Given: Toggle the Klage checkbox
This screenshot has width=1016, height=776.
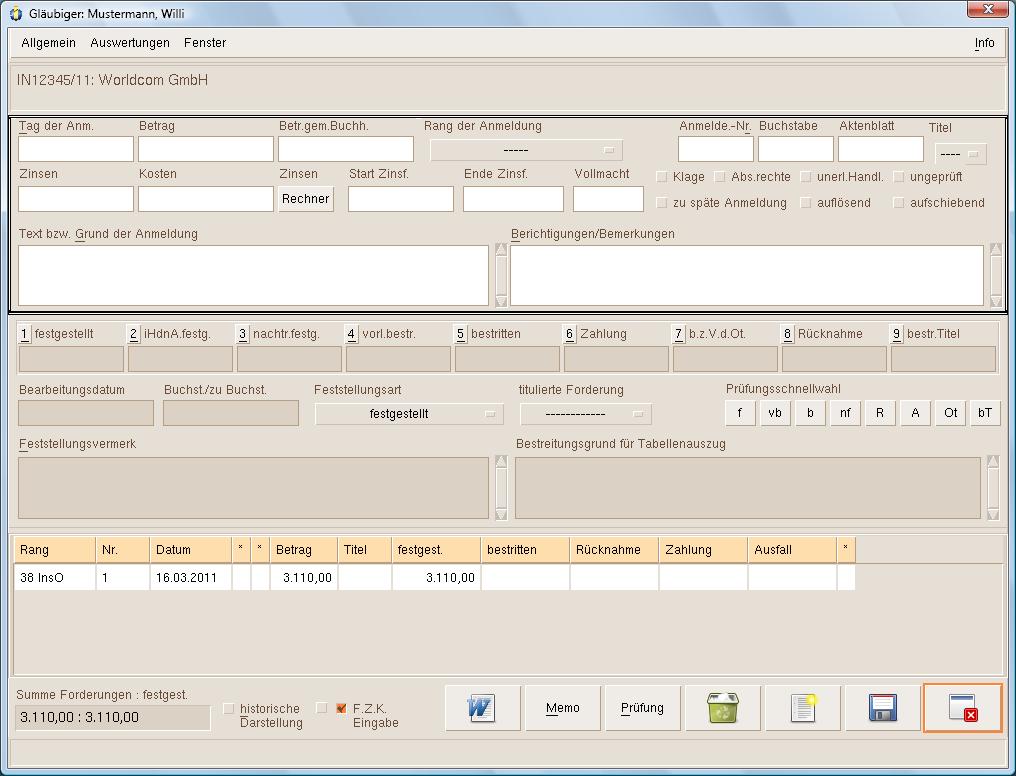Looking at the screenshot, I should coord(662,177).
